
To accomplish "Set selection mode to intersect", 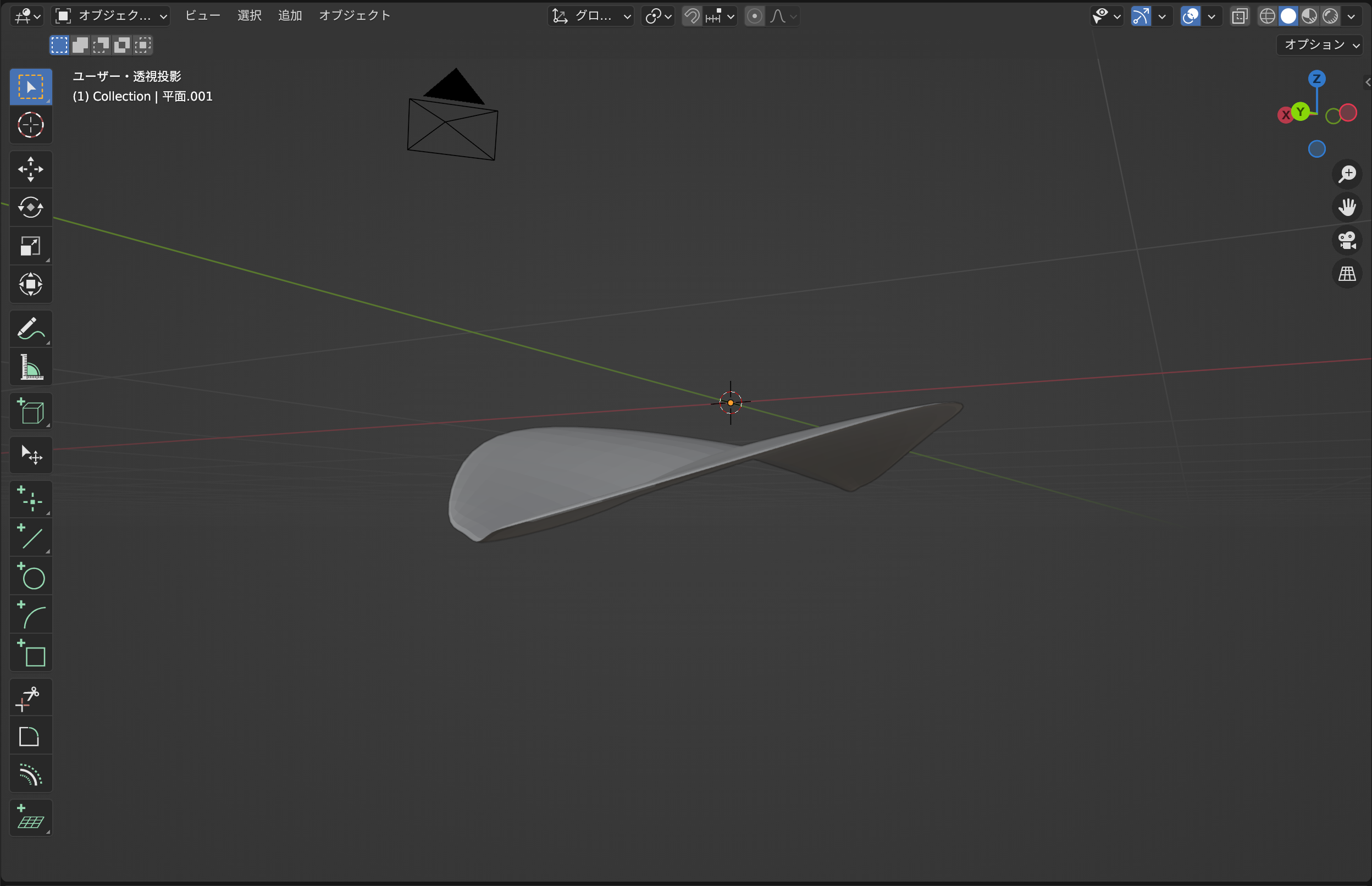I will point(142,45).
